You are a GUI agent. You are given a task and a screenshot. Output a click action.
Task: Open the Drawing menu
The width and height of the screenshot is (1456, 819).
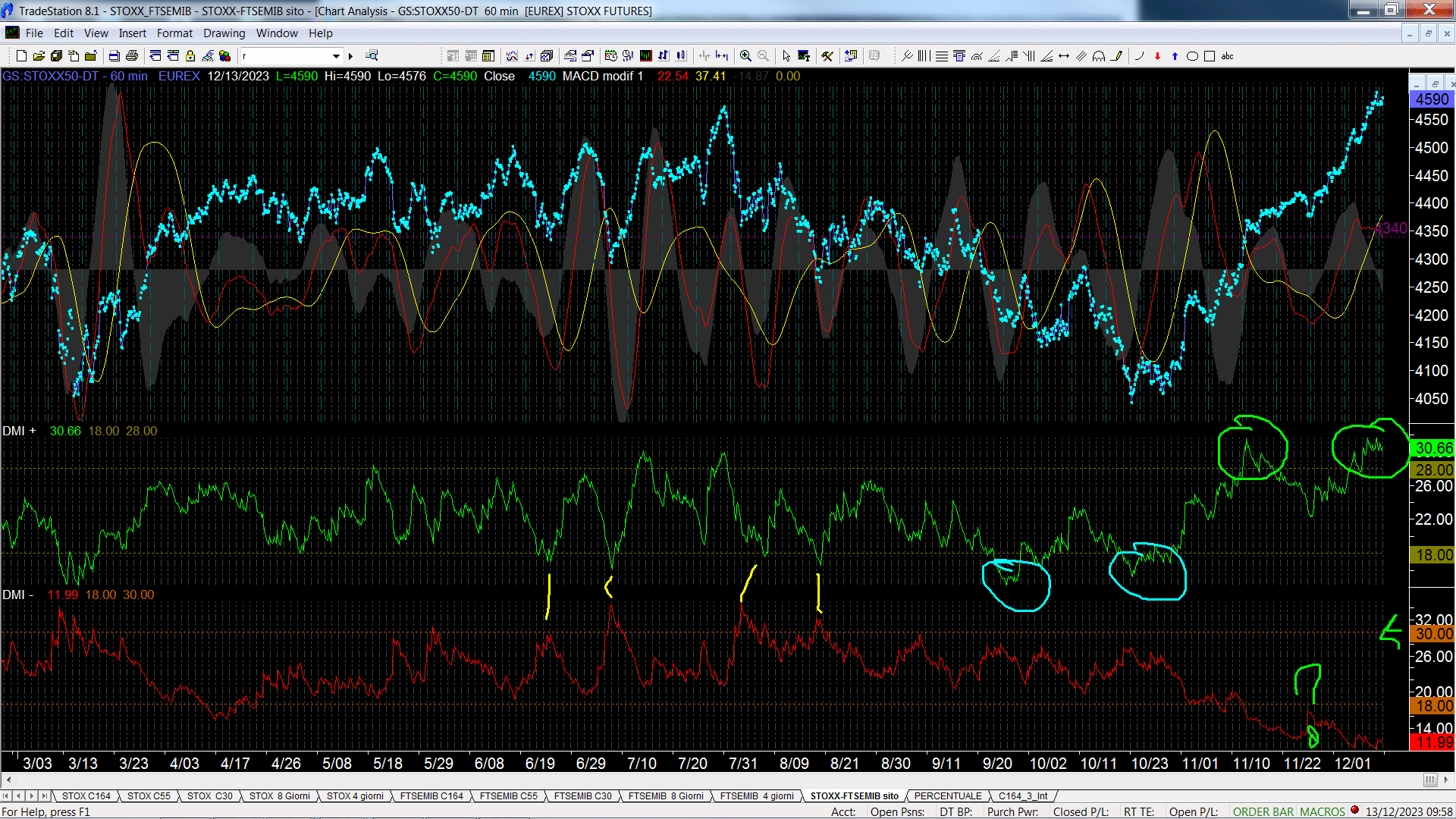224,33
